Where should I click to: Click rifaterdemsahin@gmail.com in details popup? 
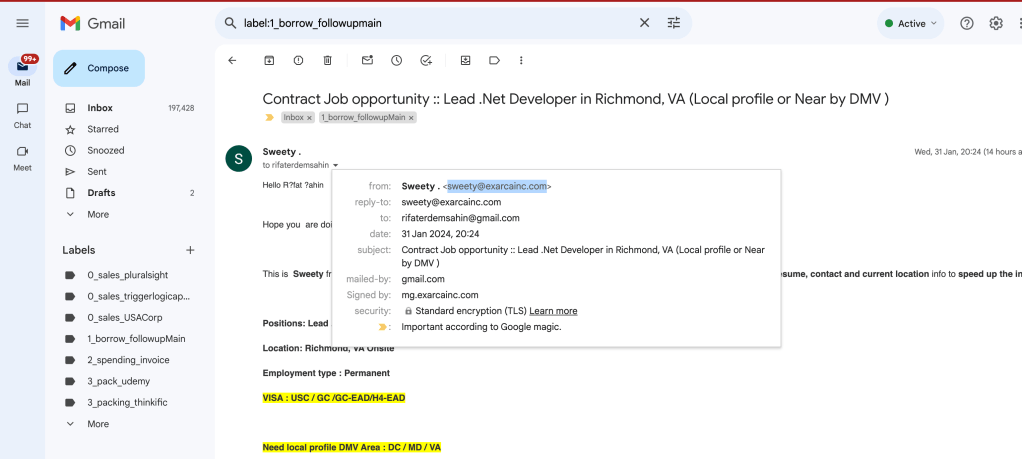(460, 218)
